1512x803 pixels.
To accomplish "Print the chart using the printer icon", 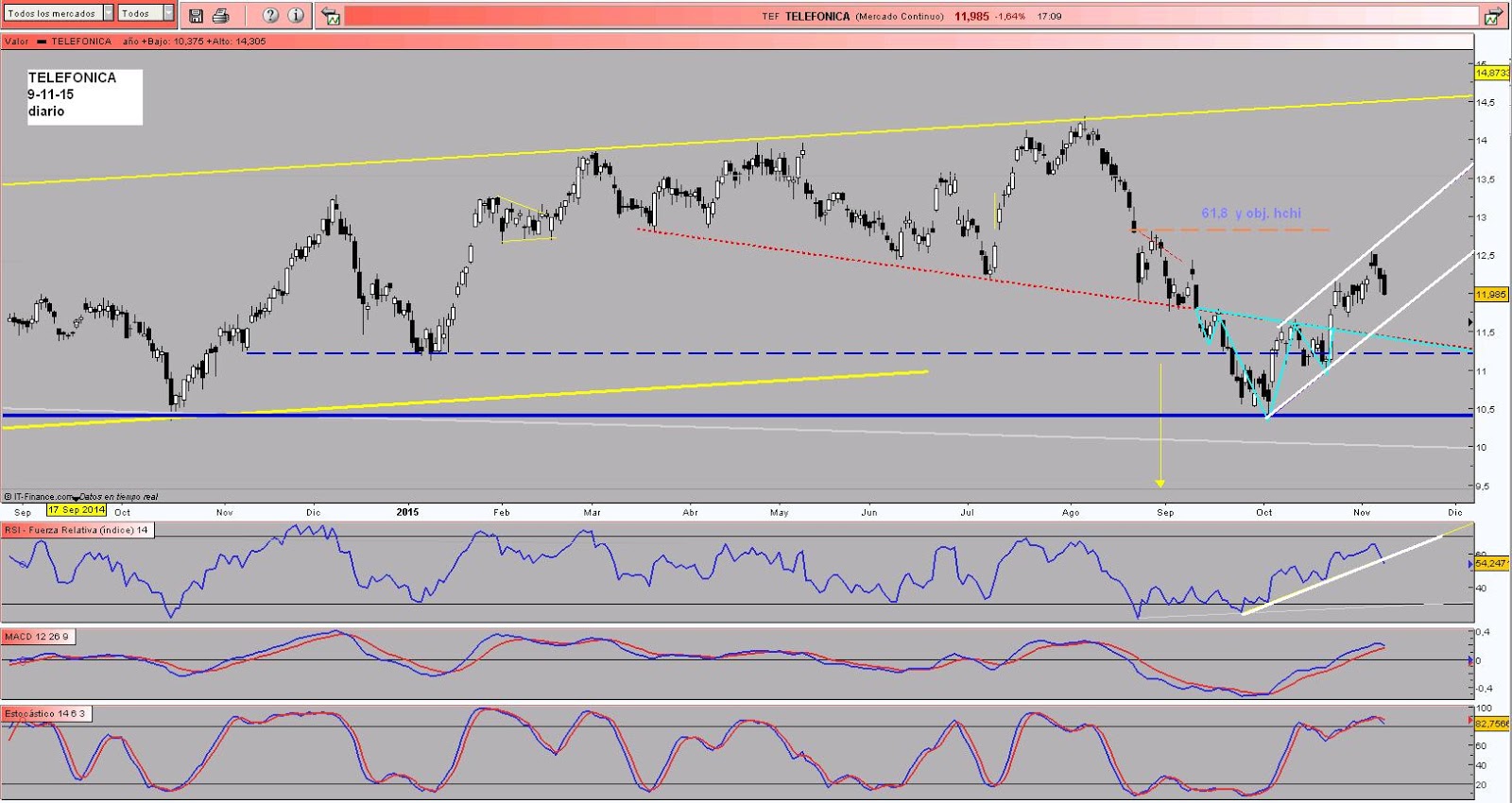I will [221, 15].
